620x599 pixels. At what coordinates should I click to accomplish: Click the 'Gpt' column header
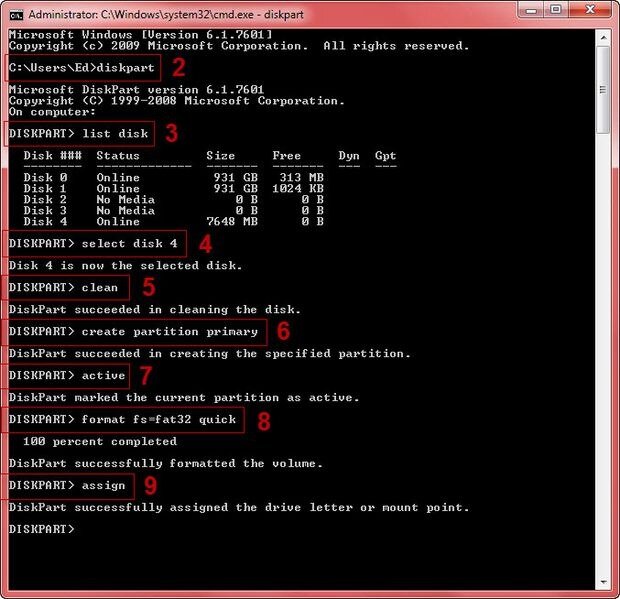[386, 156]
